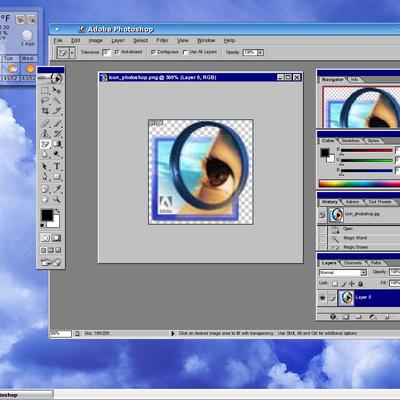Image resolution: width=400 pixels, height=400 pixels.
Task: Switch to Quick Mask mode
Action: (57, 238)
